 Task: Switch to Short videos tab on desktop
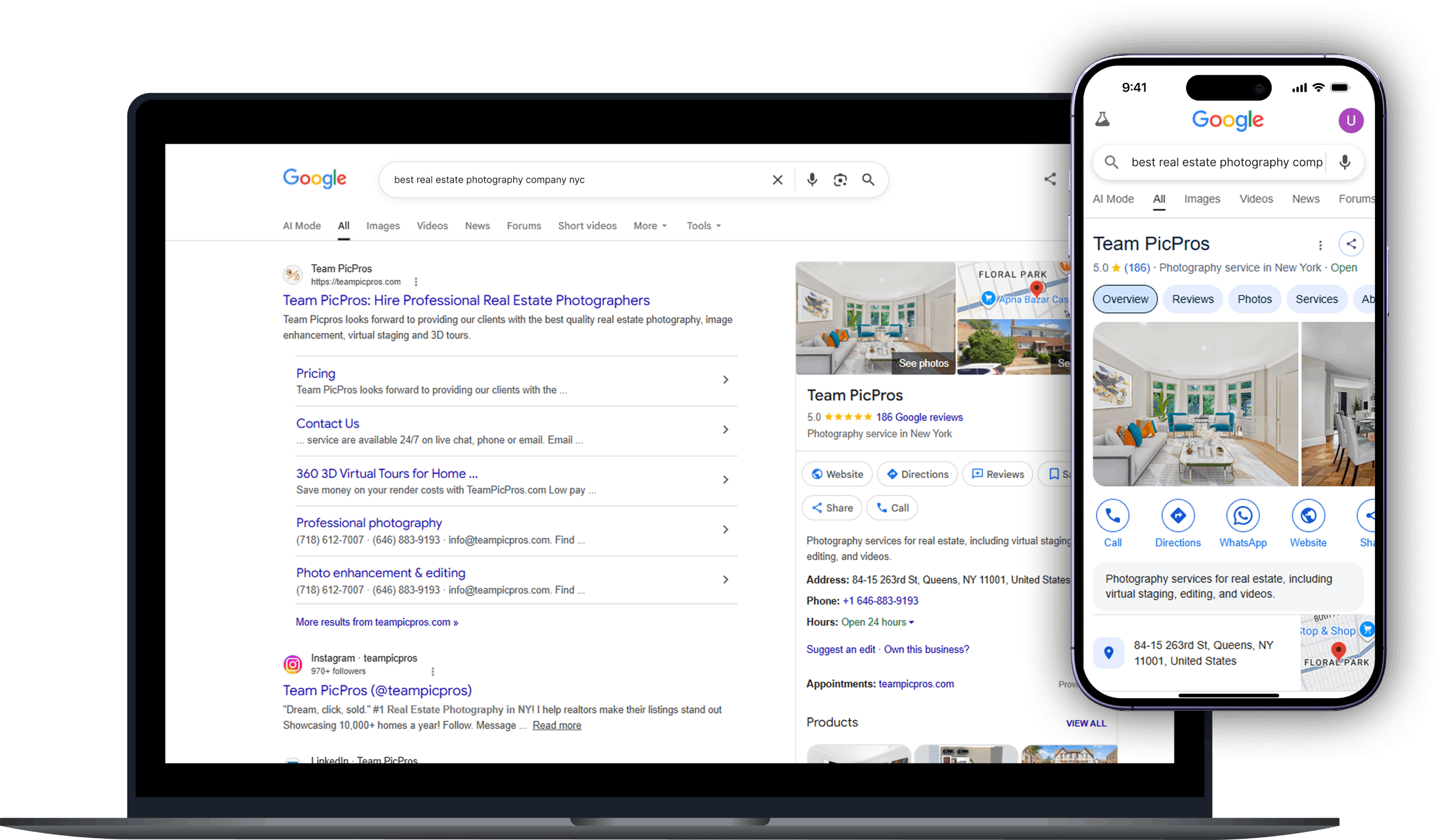click(x=587, y=226)
